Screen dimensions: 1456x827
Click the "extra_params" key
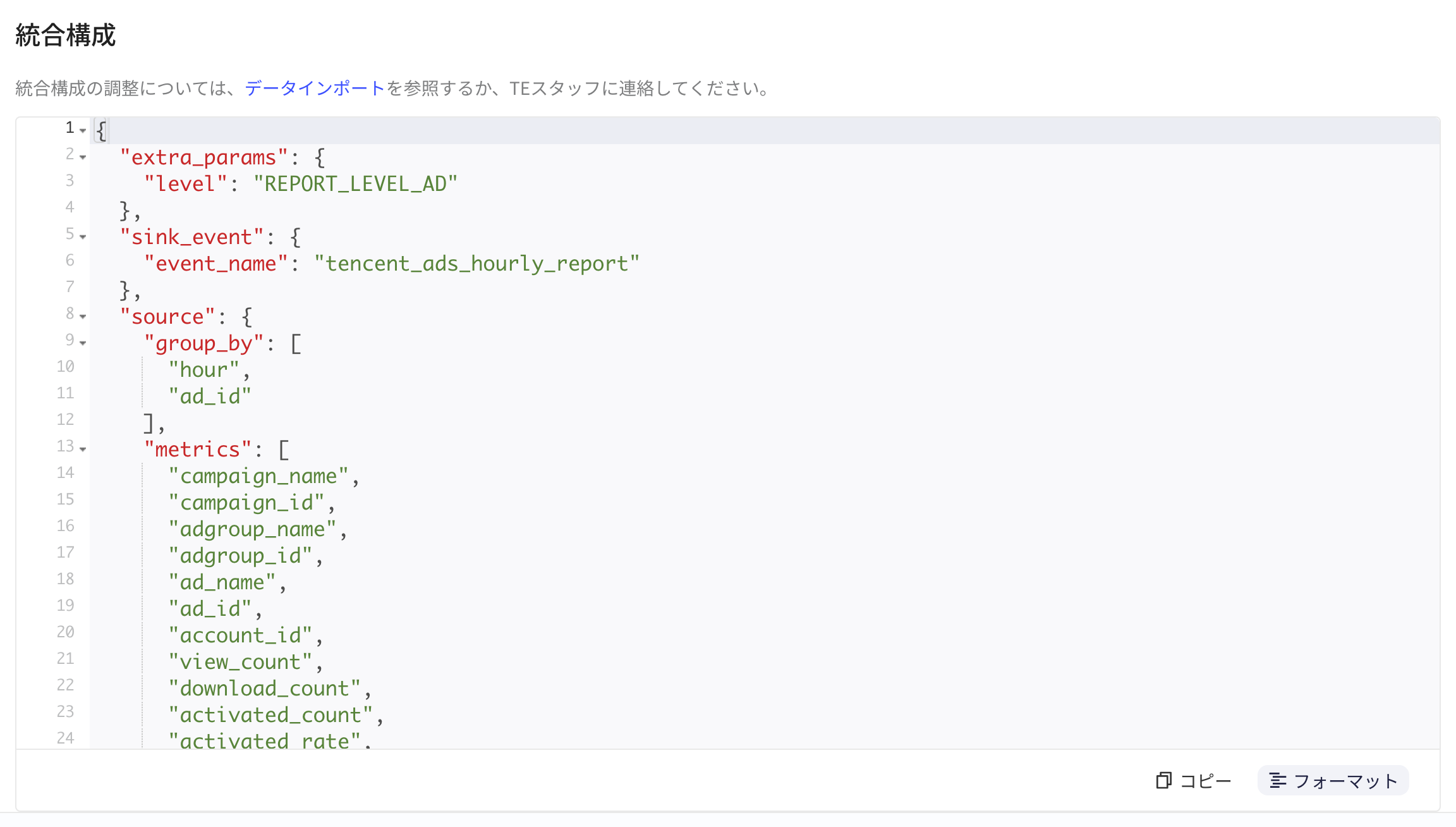204,157
